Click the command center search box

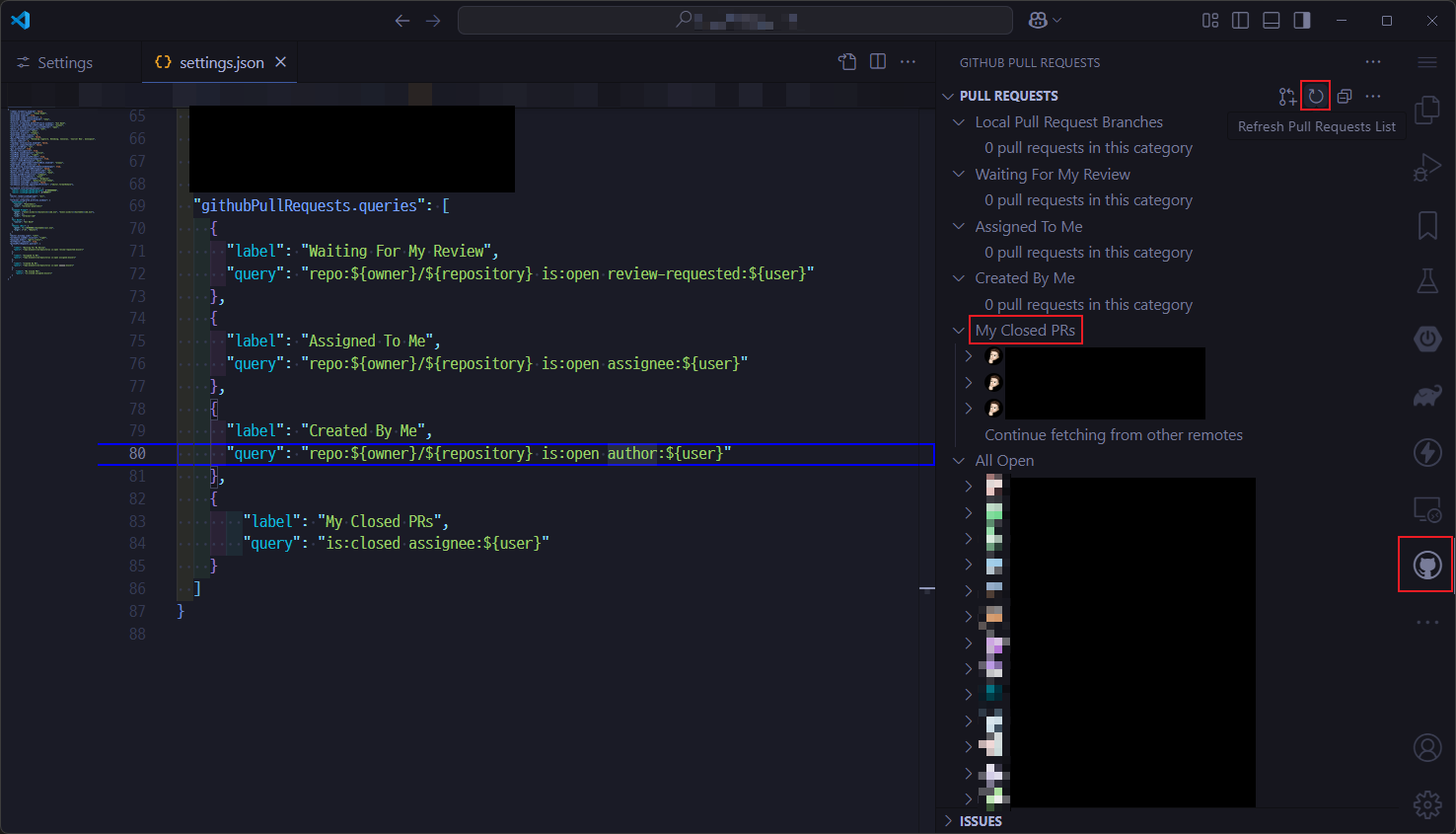735,20
